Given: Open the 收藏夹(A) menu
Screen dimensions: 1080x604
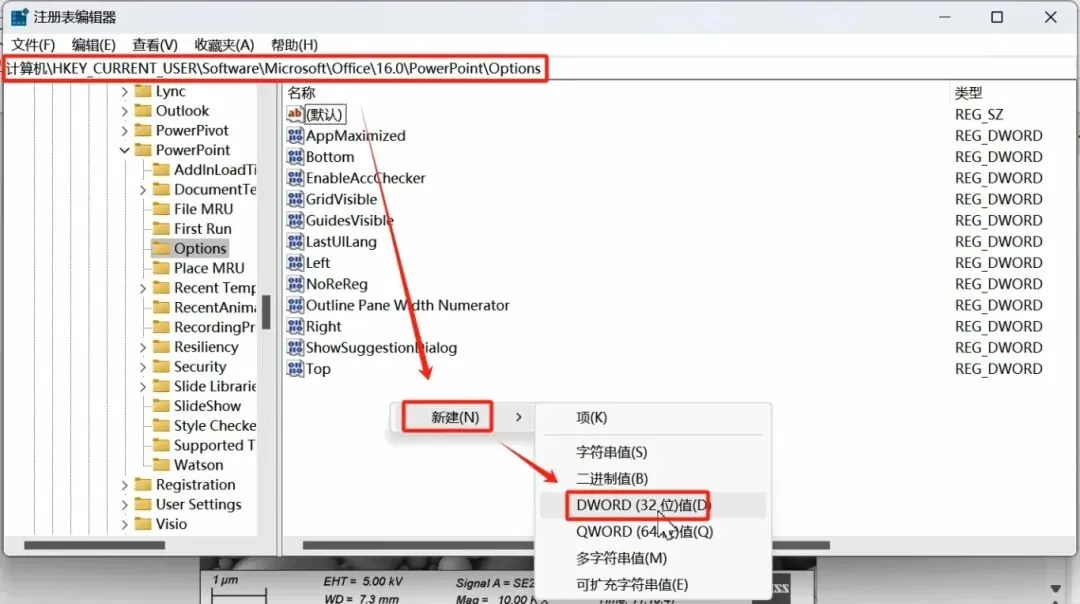Looking at the screenshot, I should (225, 45).
